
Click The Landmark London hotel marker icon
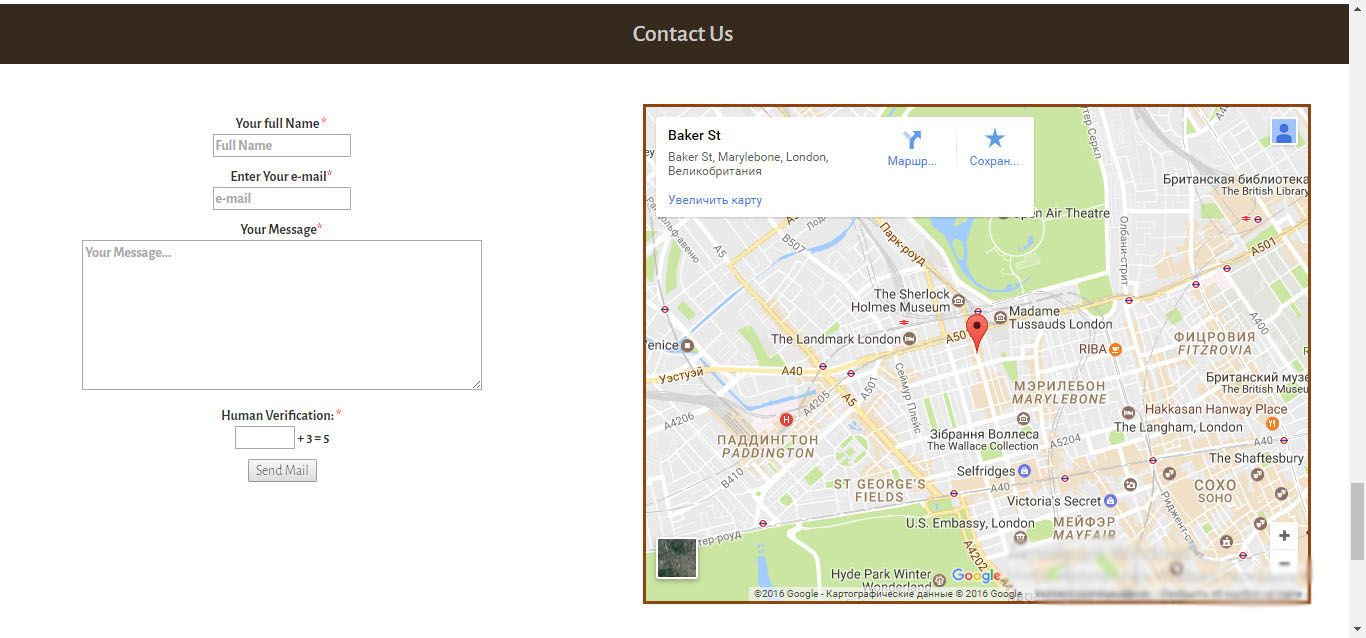(x=910, y=339)
